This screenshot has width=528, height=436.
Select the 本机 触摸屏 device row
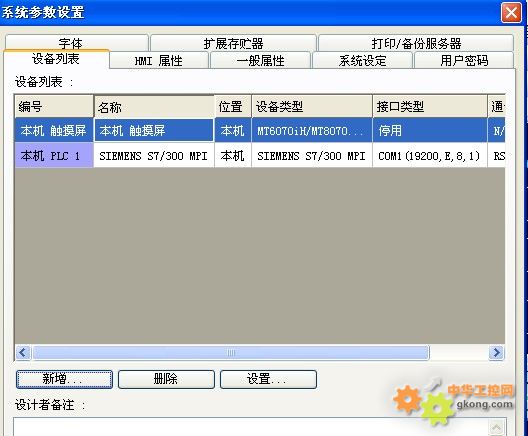pyautogui.click(x=260, y=130)
